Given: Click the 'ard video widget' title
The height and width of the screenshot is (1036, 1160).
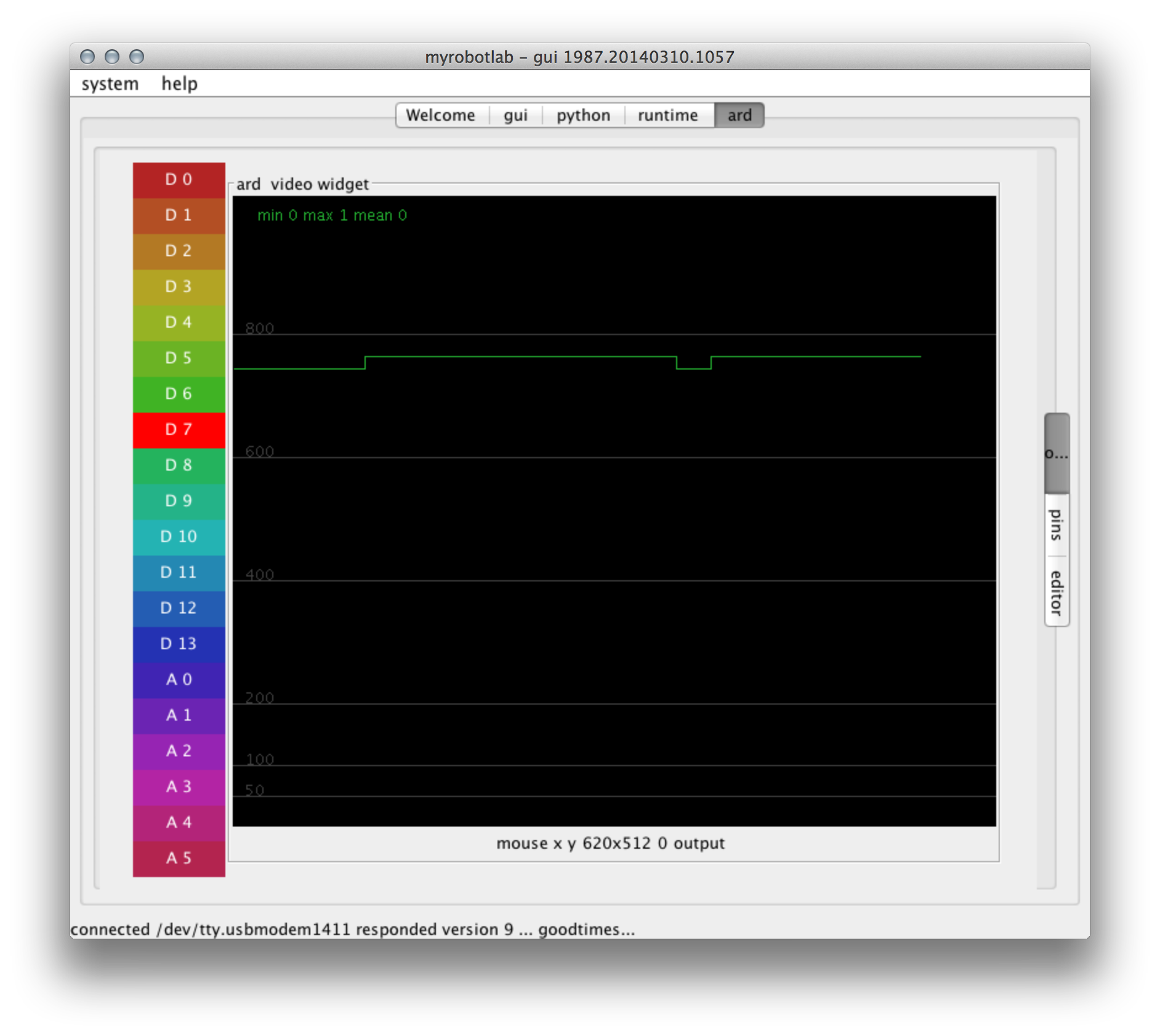Looking at the screenshot, I should pyautogui.click(x=302, y=184).
